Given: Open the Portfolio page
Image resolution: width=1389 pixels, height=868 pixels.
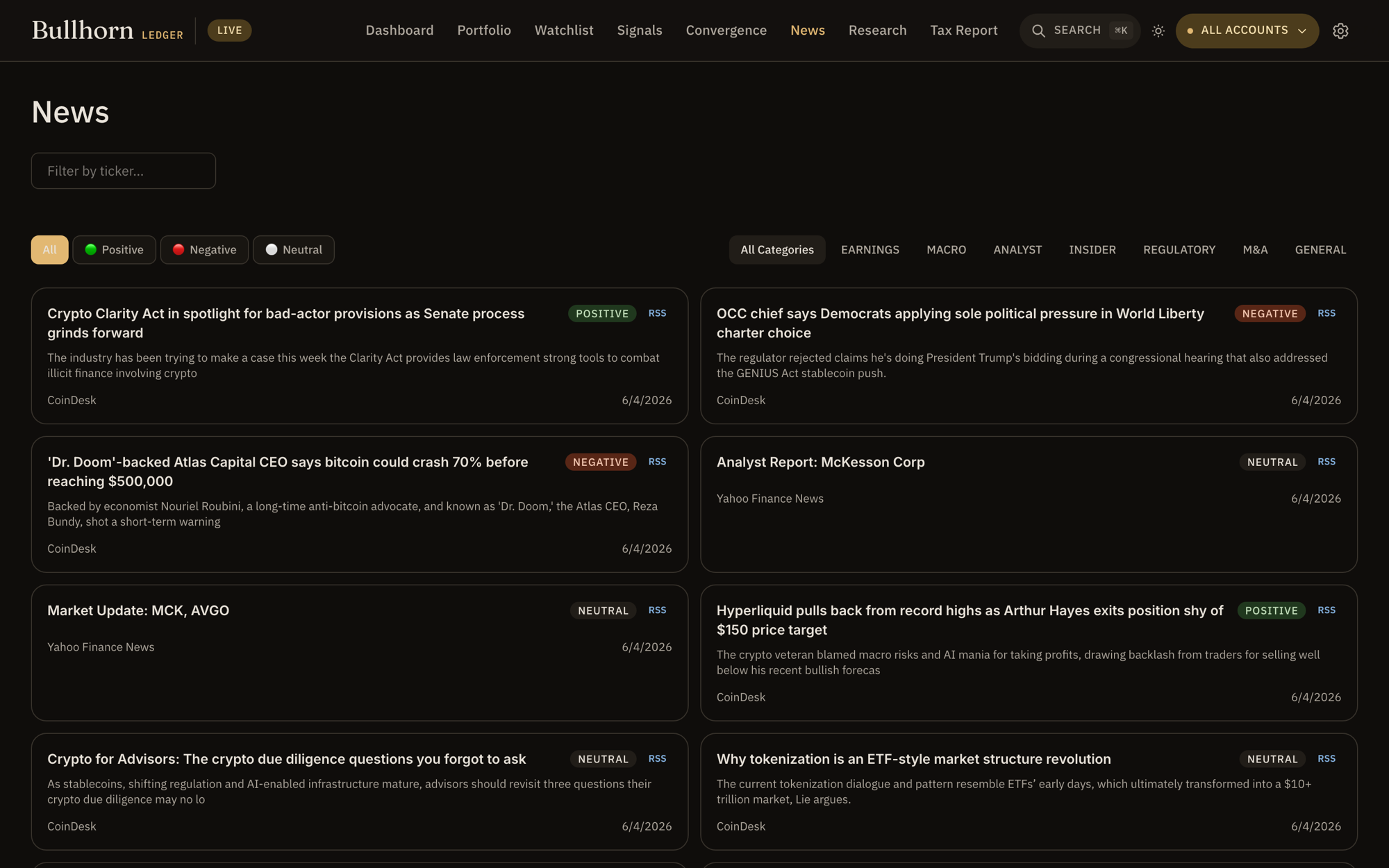Looking at the screenshot, I should pos(484,31).
